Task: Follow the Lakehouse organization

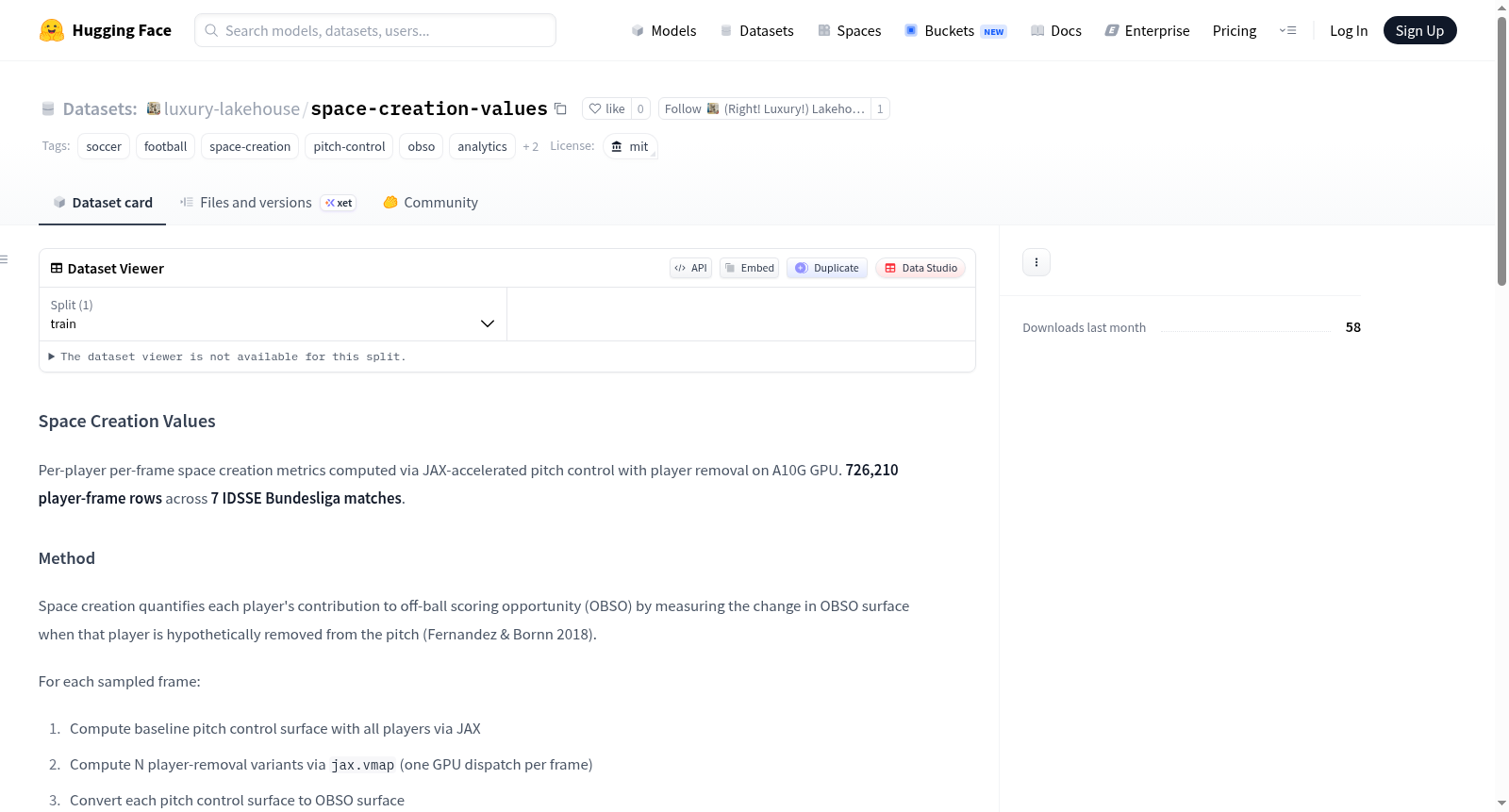Action: (764, 108)
